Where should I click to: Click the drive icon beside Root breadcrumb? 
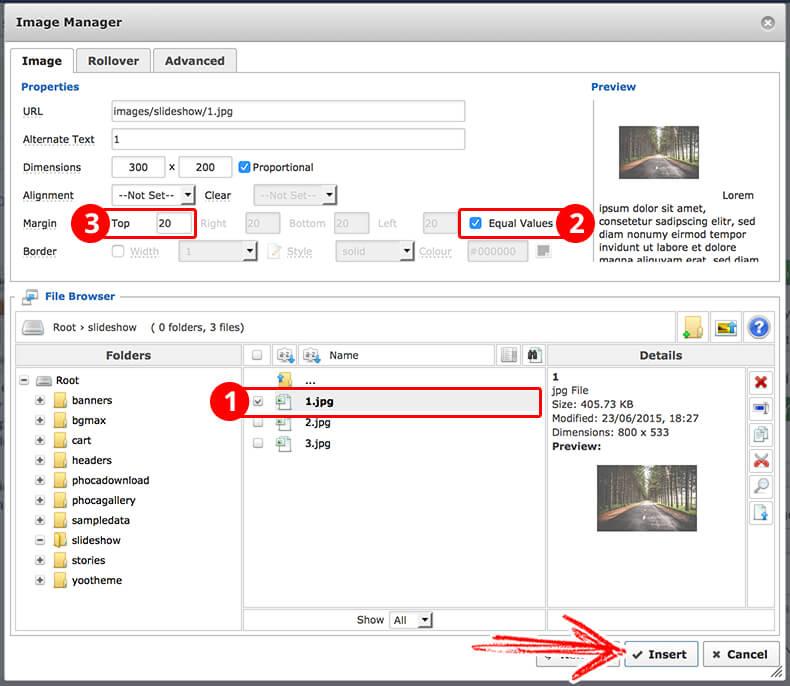(33, 328)
